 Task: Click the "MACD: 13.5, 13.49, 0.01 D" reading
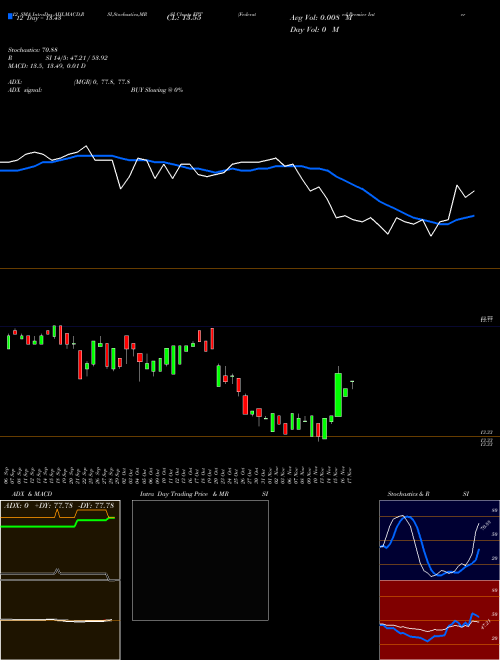(47, 66)
